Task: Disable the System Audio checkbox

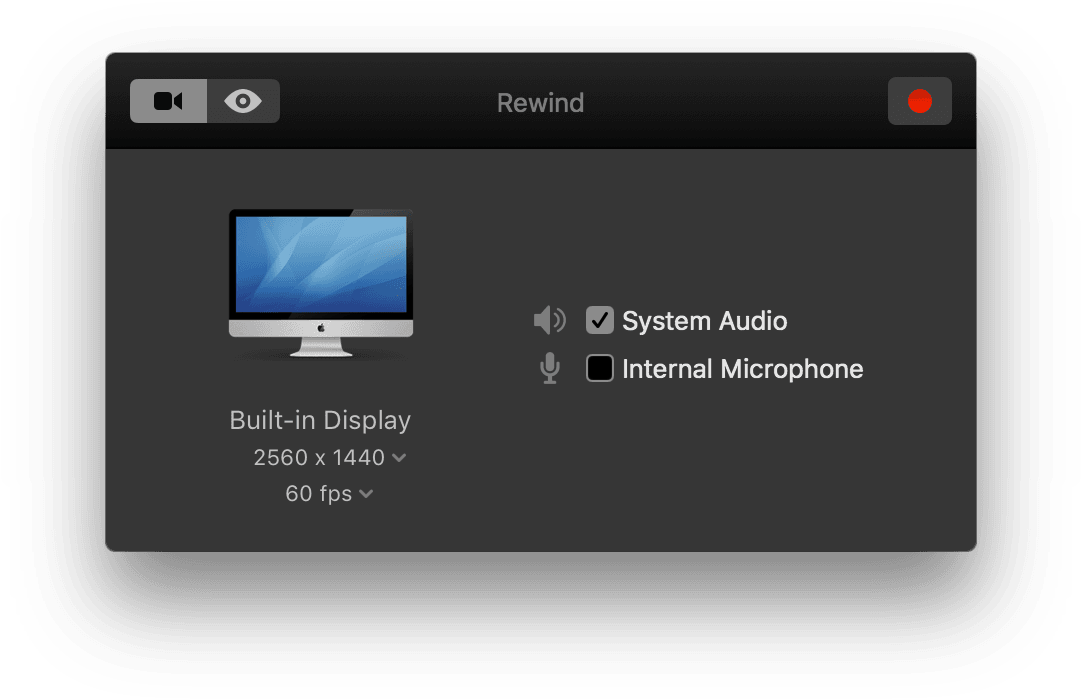Action: tap(599, 320)
